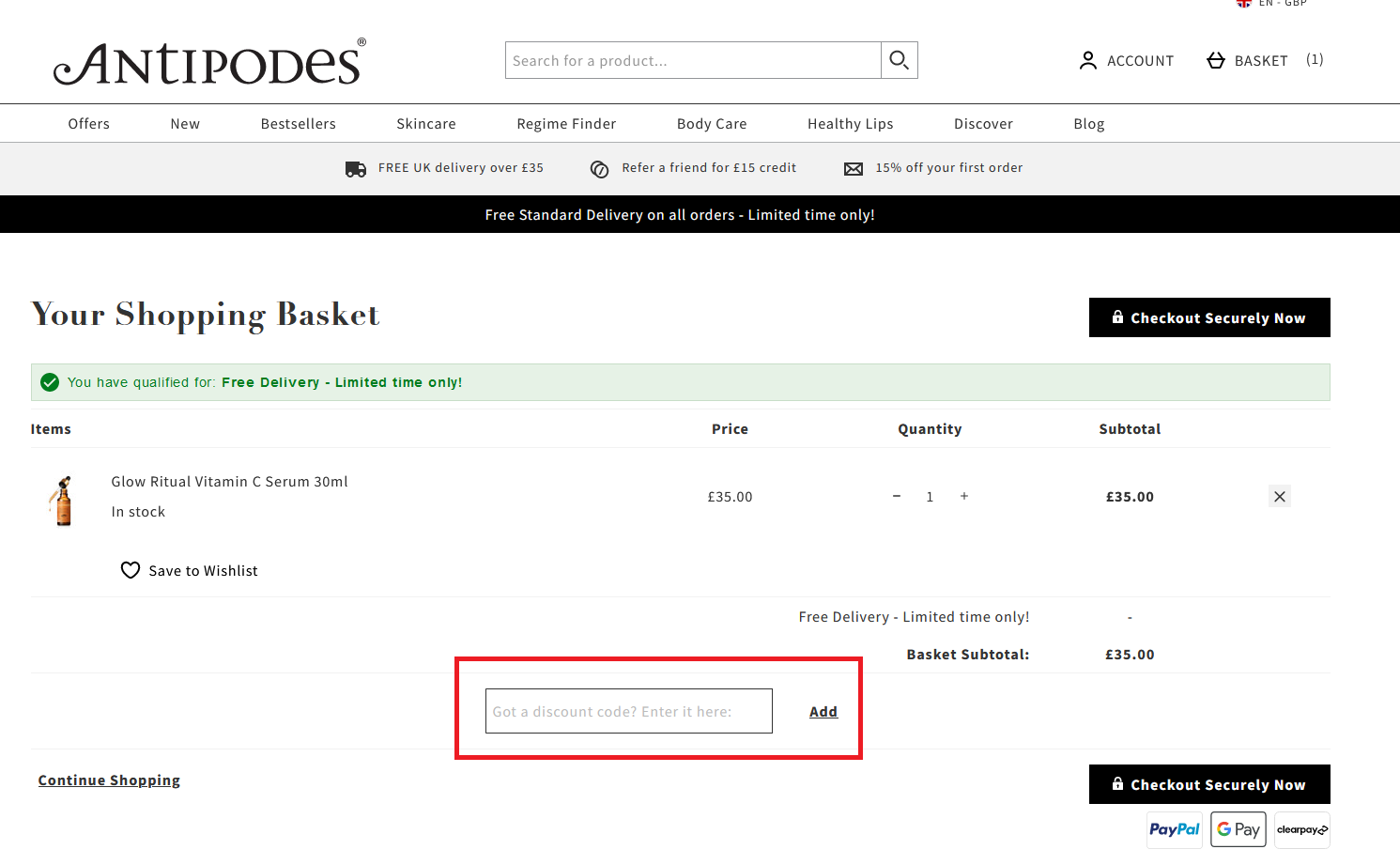Open the New menu item

point(185,124)
